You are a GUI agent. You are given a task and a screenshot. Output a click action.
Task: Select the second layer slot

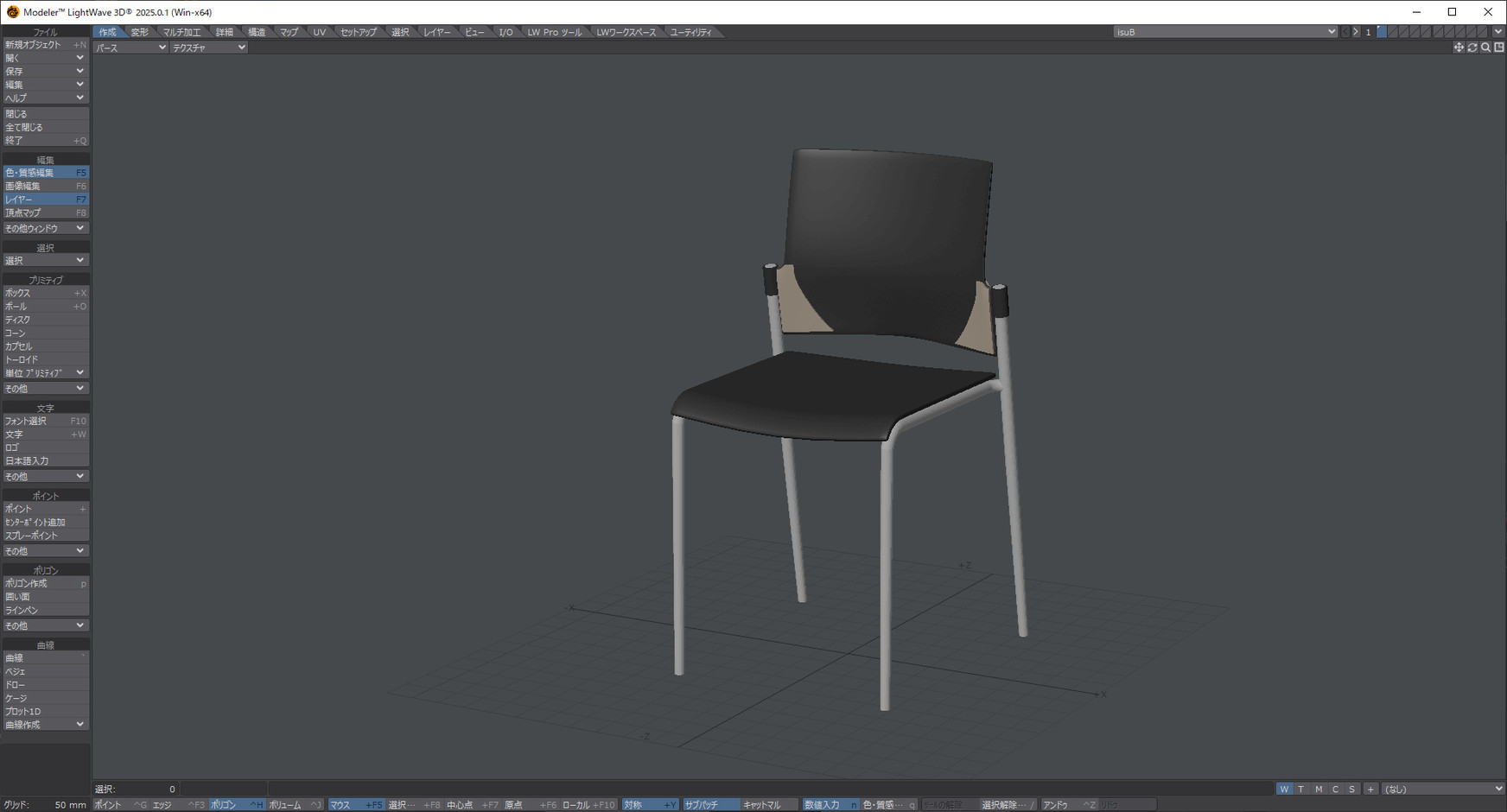[x=1393, y=32]
